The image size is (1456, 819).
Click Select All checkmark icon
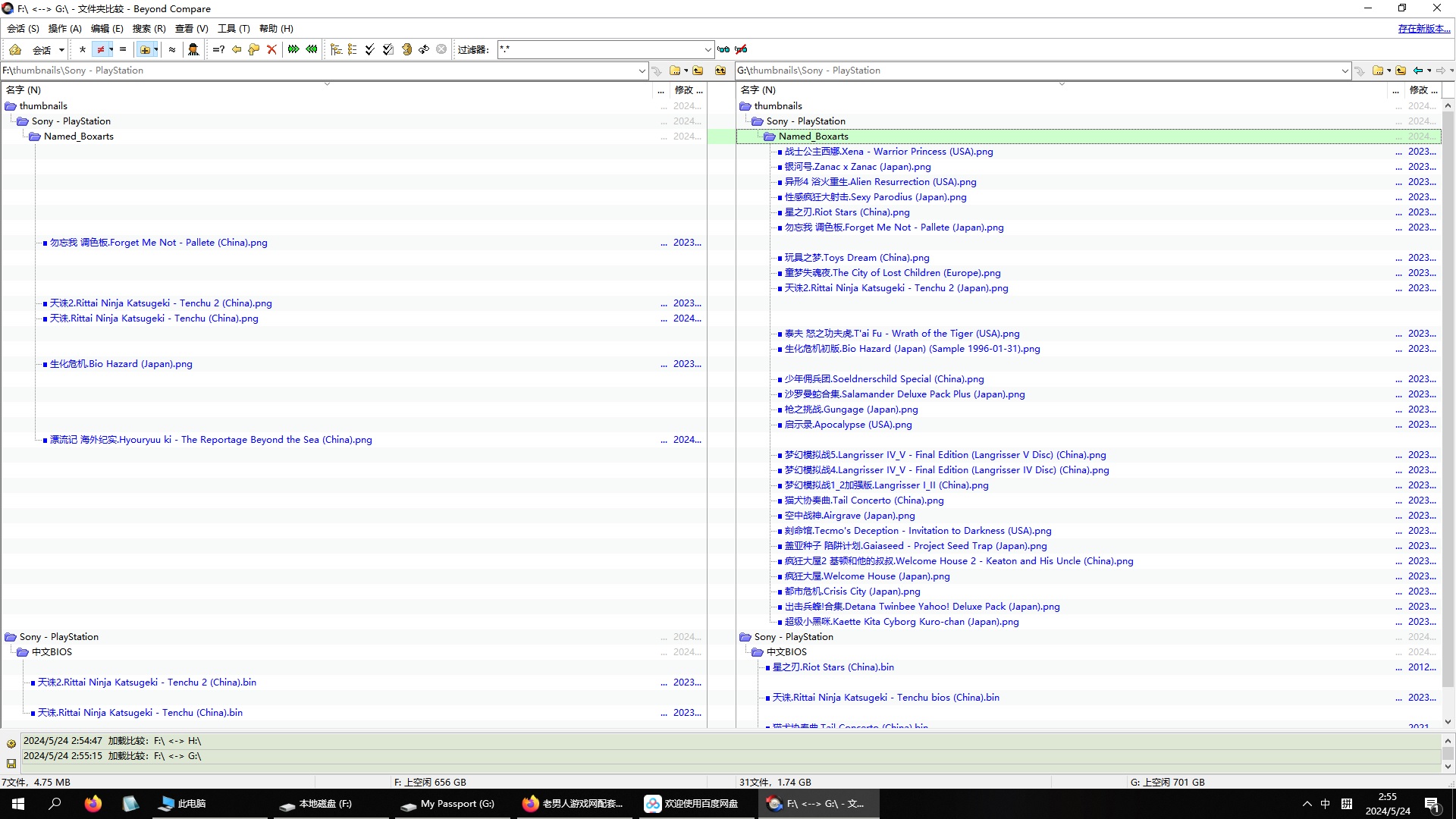pos(370,49)
